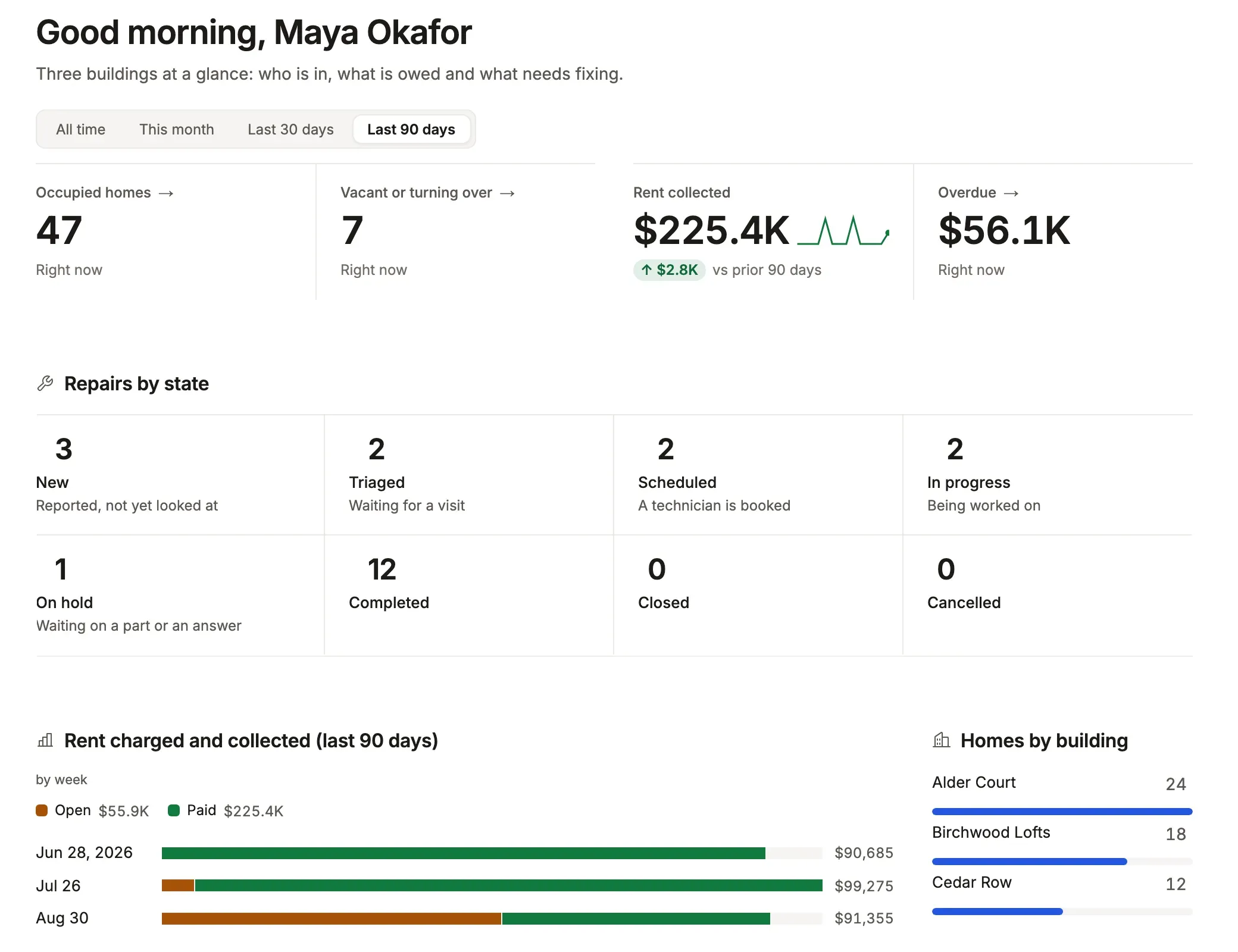Click the Cedar Row building name

[972, 882]
